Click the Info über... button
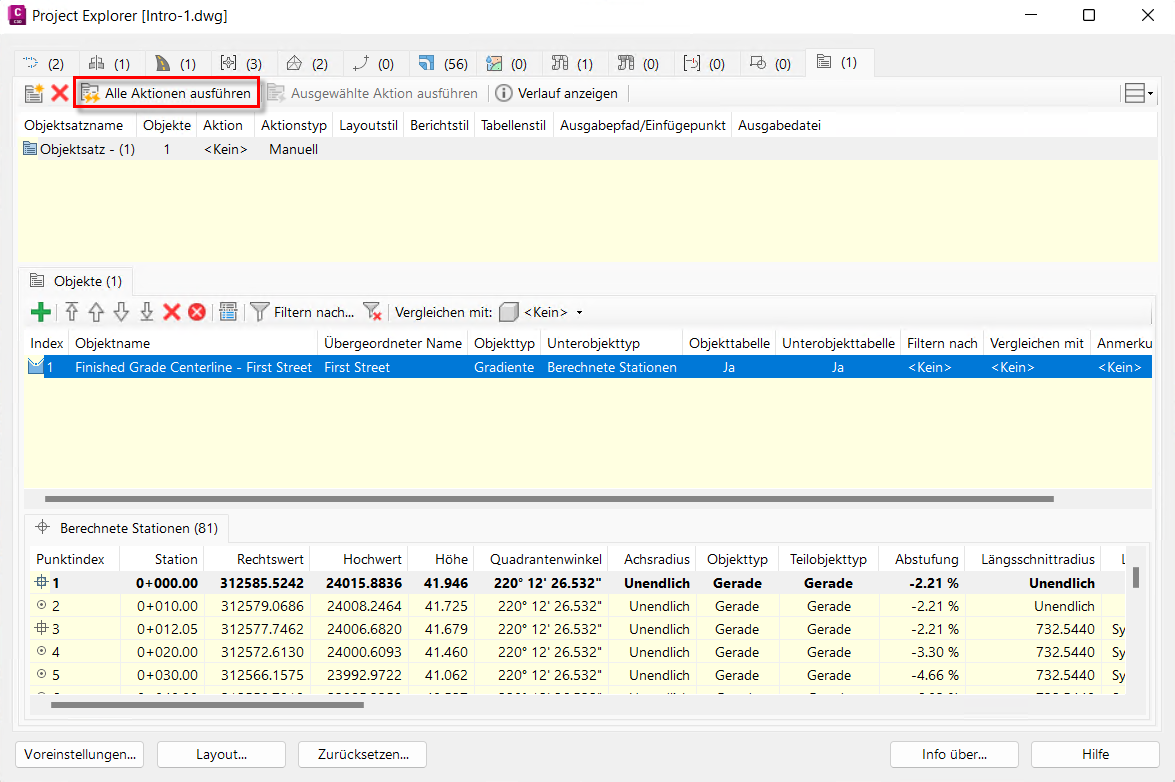 [954, 754]
